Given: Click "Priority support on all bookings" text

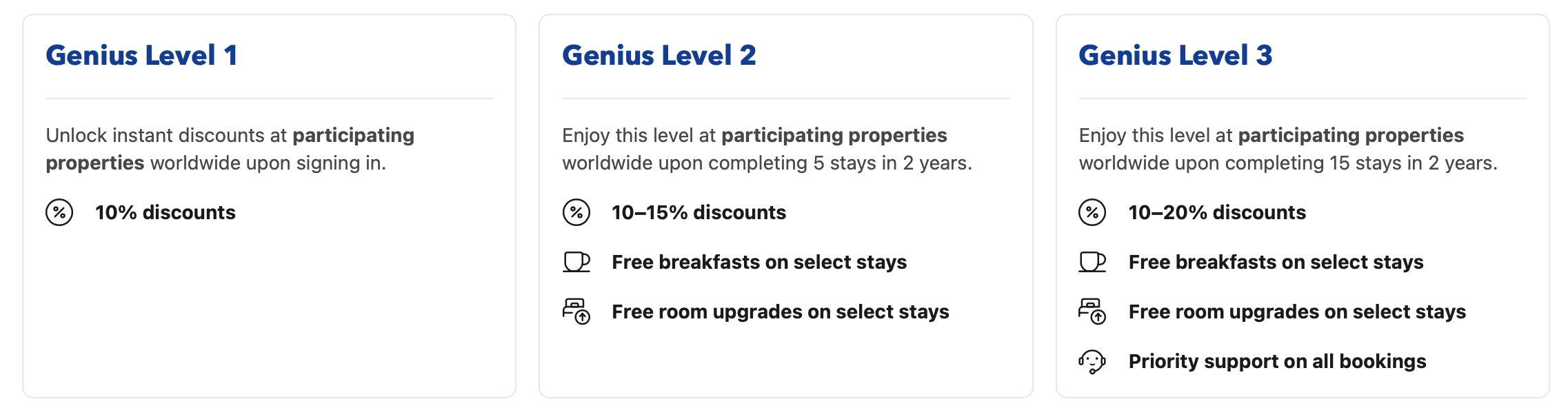Looking at the screenshot, I should 1277,361.
